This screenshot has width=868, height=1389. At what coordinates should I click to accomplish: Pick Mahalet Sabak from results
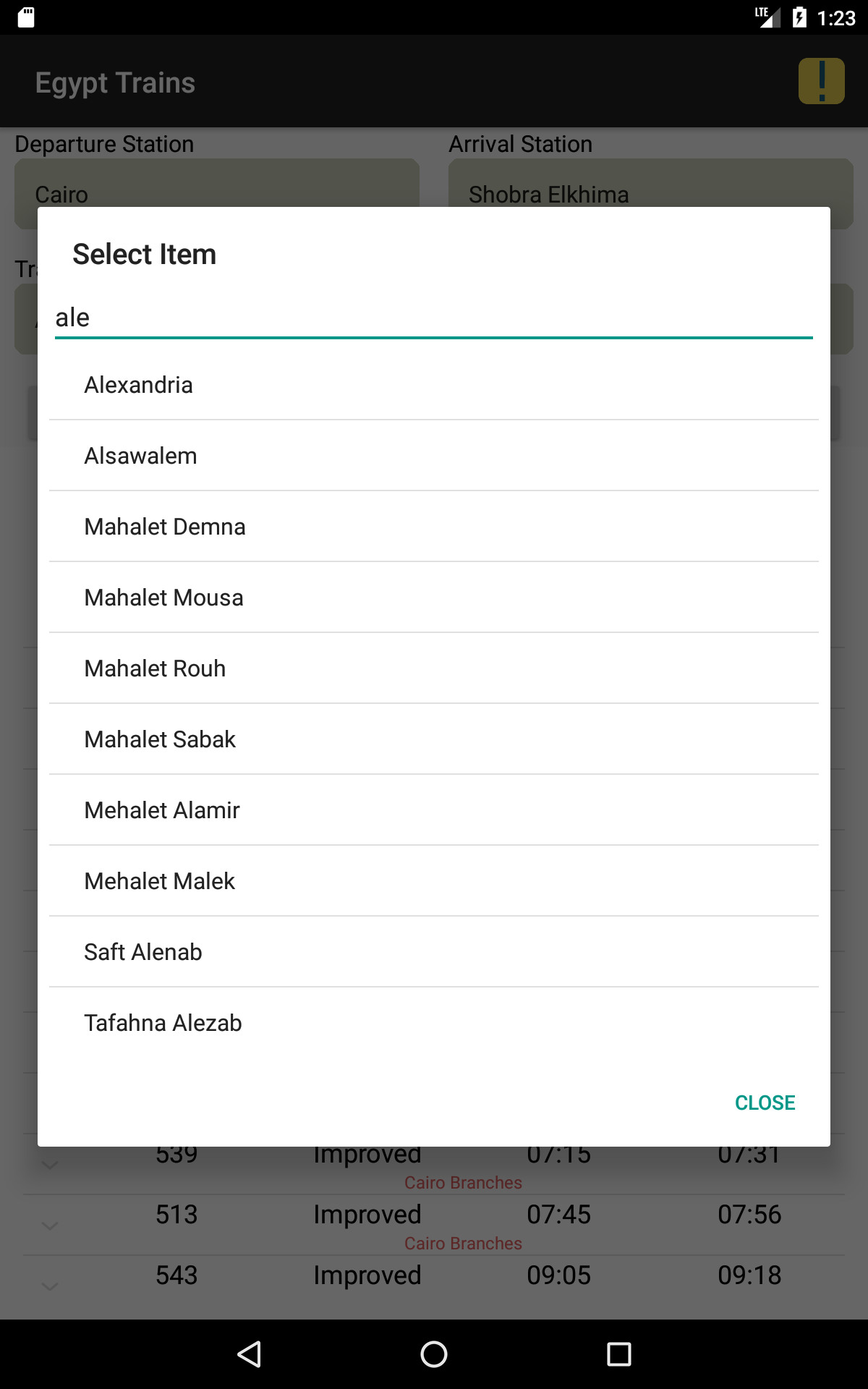point(434,739)
